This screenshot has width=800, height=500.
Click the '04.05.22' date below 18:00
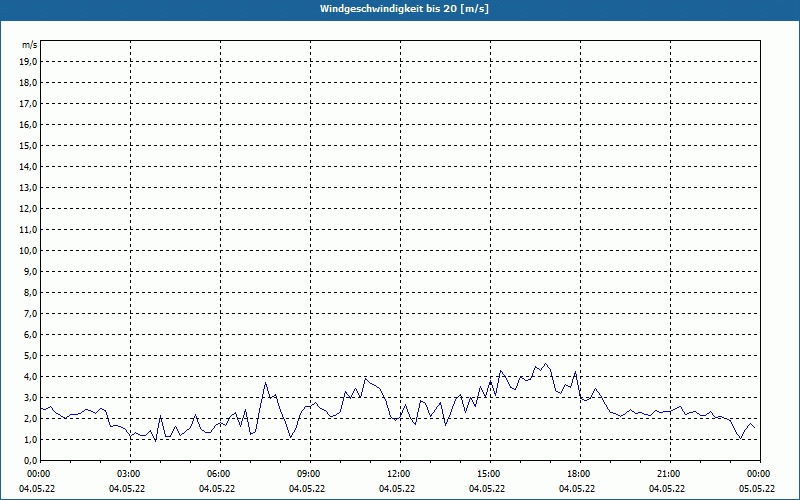[x=577, y=489]
